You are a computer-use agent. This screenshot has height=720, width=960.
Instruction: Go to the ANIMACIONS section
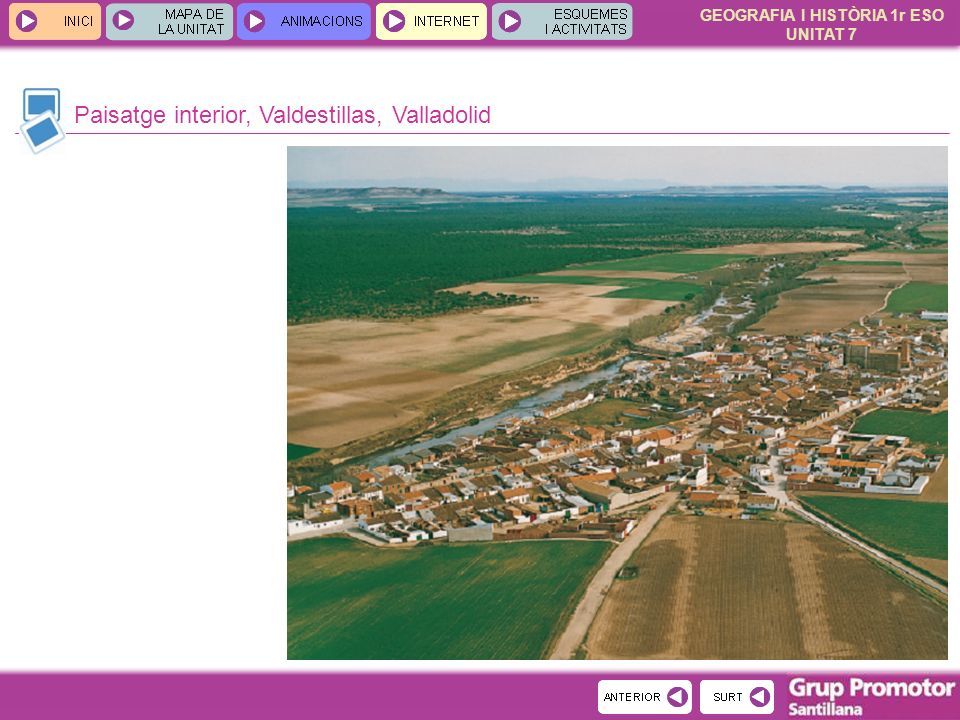(x=304, y=21)
